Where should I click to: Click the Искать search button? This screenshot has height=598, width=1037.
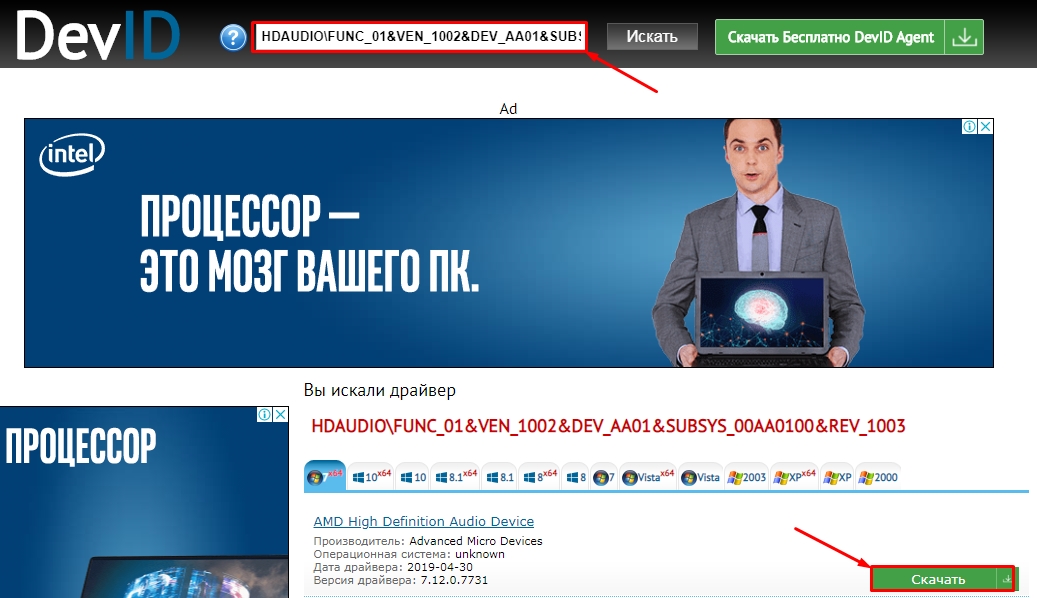652,36
